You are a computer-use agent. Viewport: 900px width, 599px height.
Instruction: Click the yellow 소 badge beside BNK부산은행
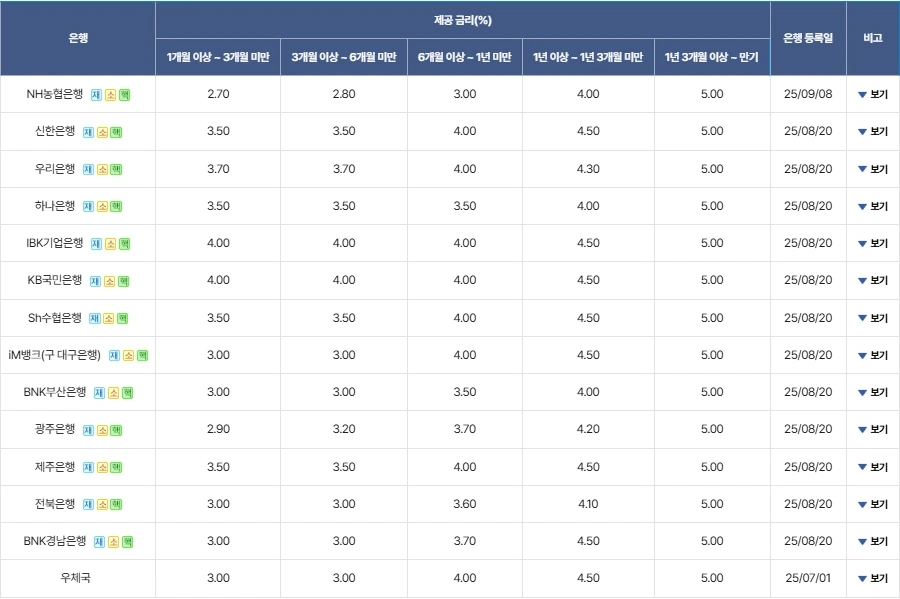(x=114, y=393)
